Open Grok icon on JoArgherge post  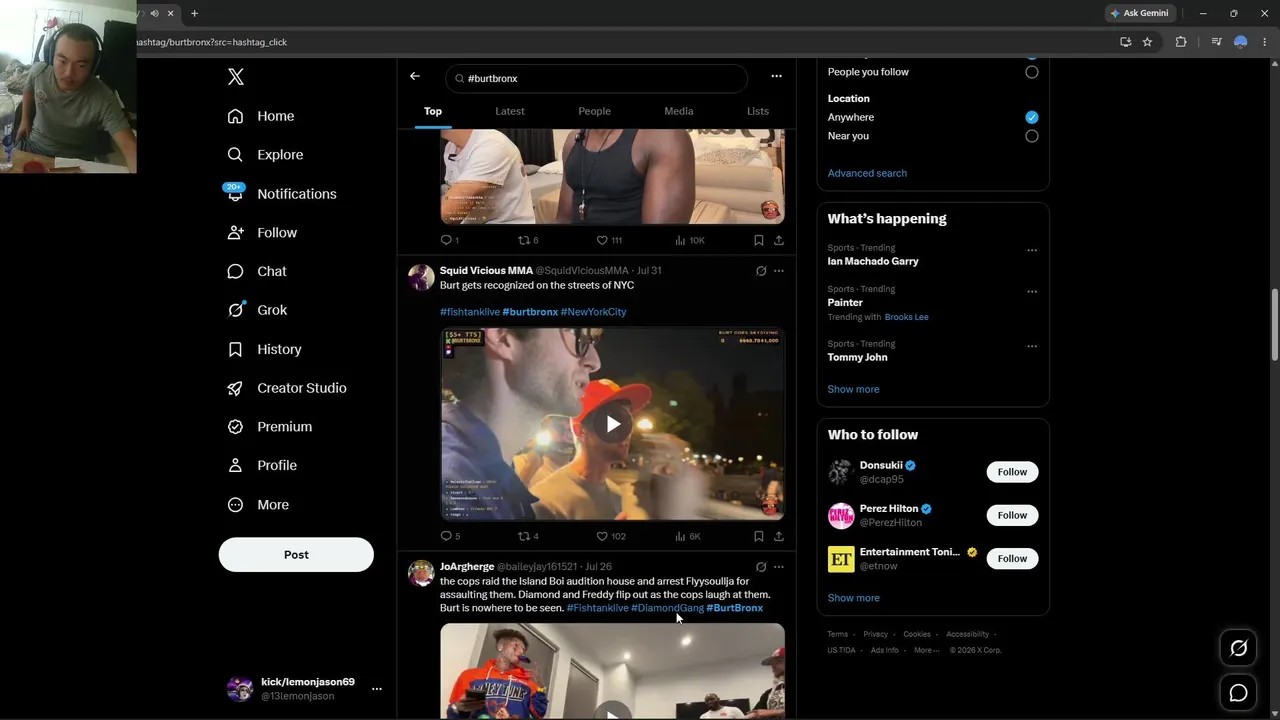pos(761,567)
